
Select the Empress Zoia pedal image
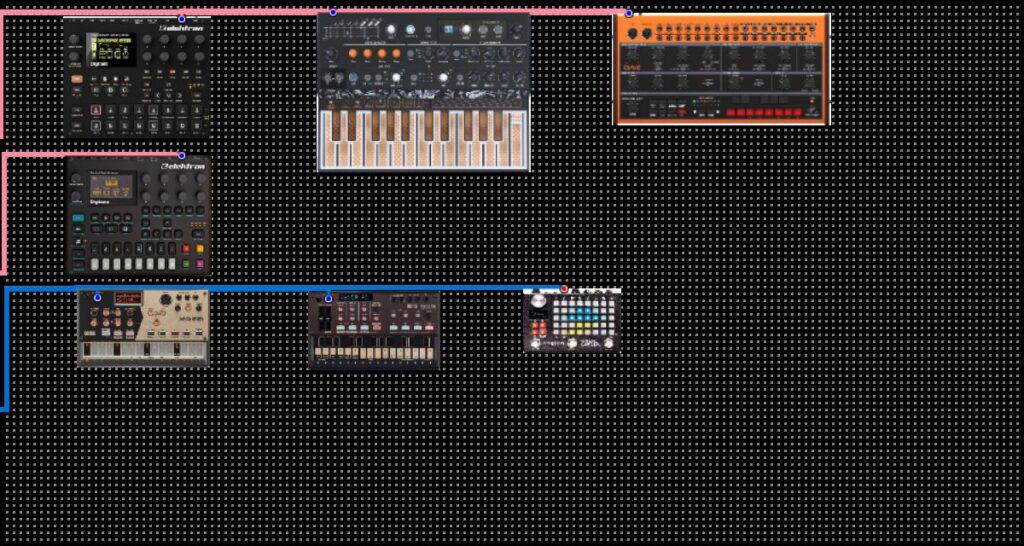tap(572, 321)
